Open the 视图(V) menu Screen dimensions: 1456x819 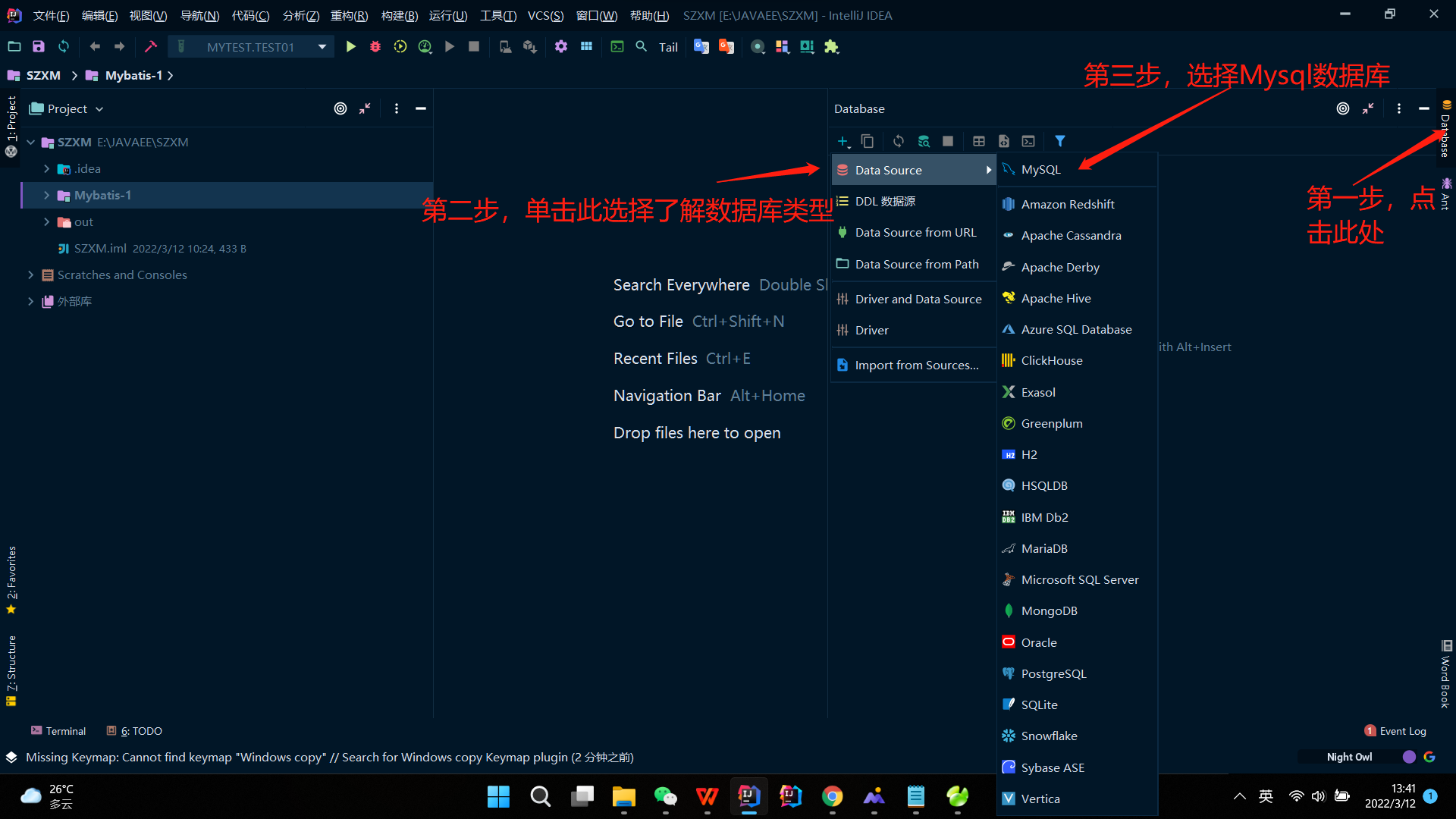click(x=148, y=15)
